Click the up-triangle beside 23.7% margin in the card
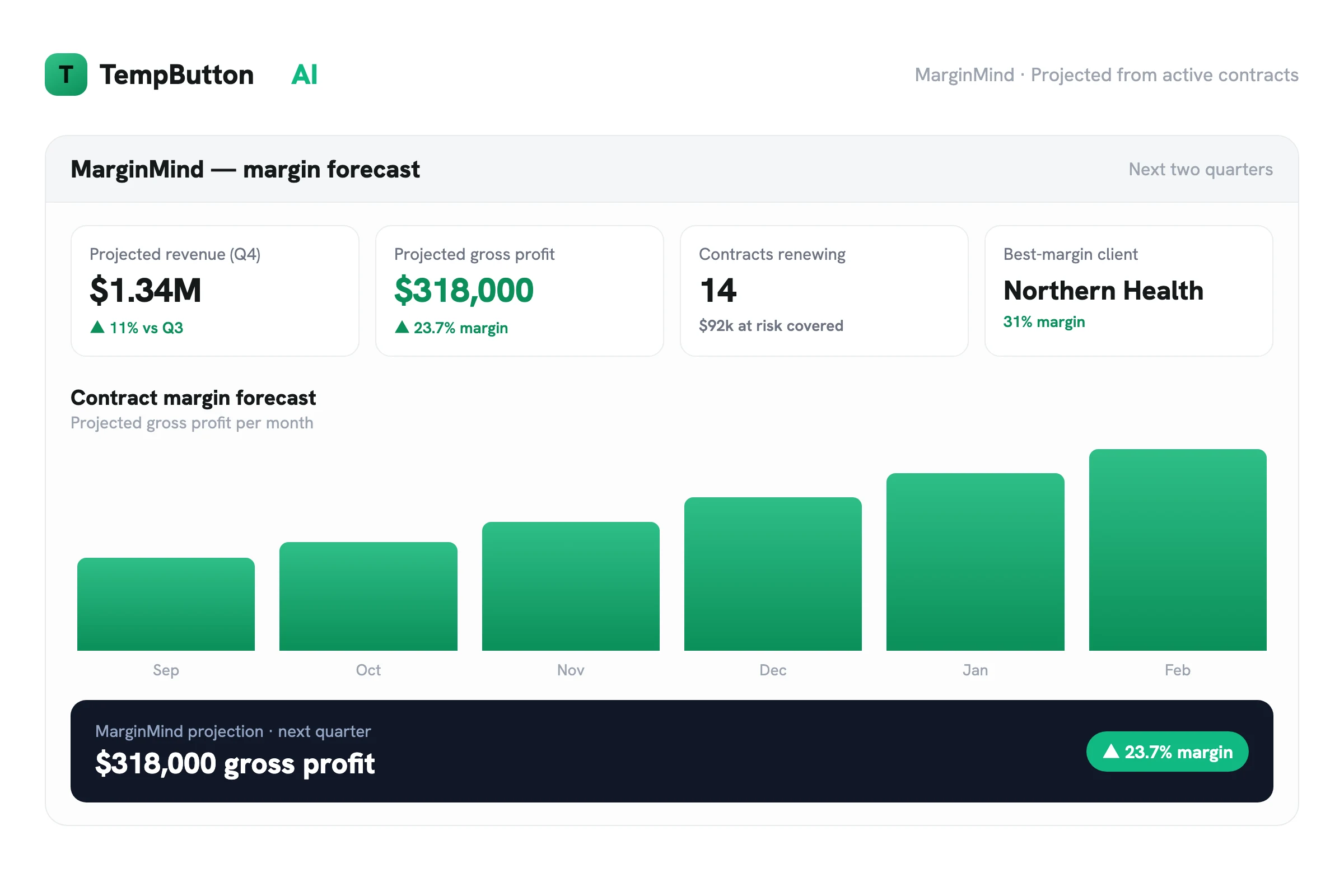Screen dimensions: 1344x896 [402, 327]
